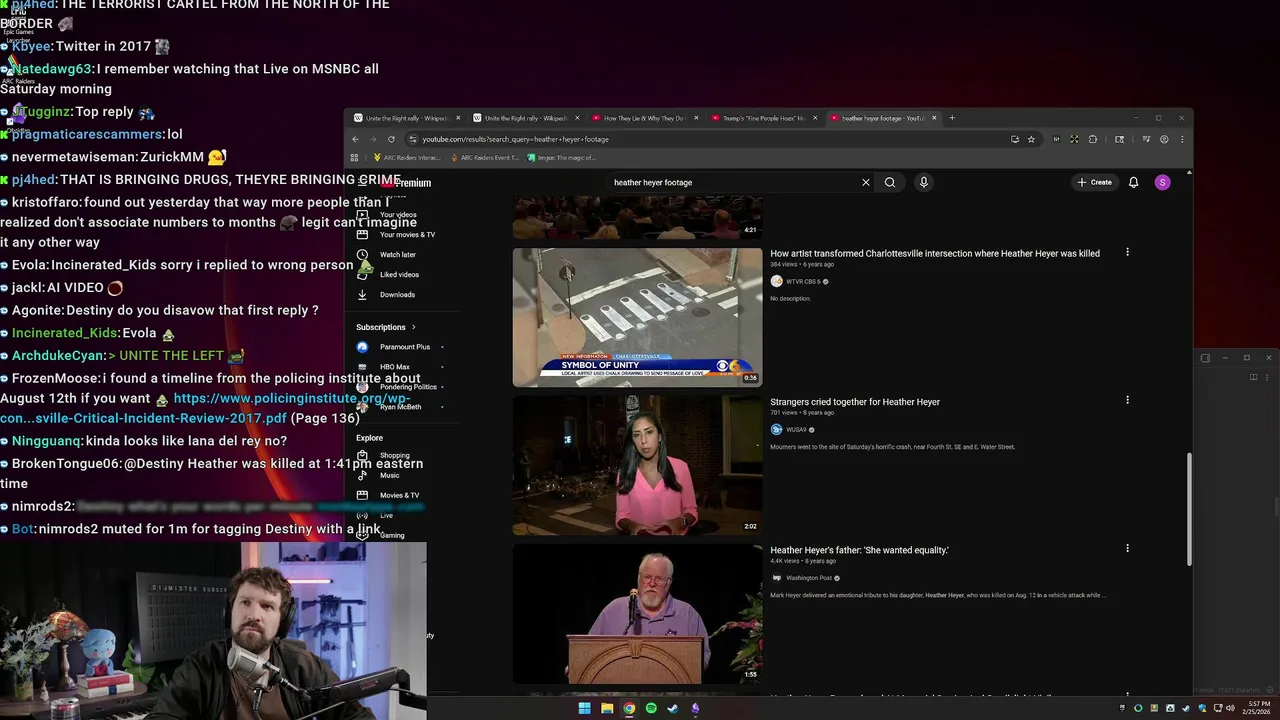Open the father-at-podium video thumbnail
Image resolution: width=1280 pixels, height=720 pixels.
click(x=637, y=613)
